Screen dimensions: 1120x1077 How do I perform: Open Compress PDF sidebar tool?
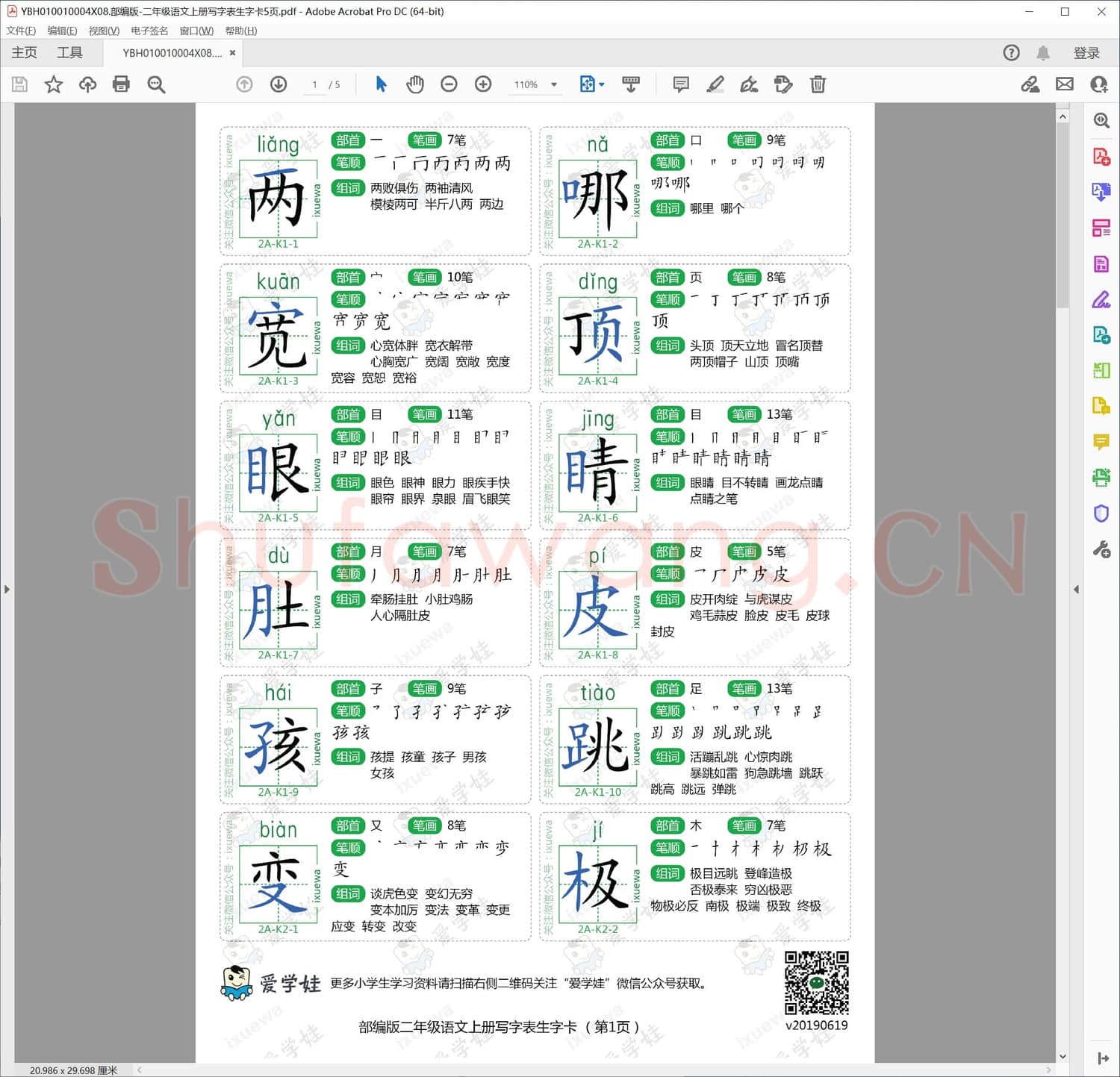point(1101,370)
